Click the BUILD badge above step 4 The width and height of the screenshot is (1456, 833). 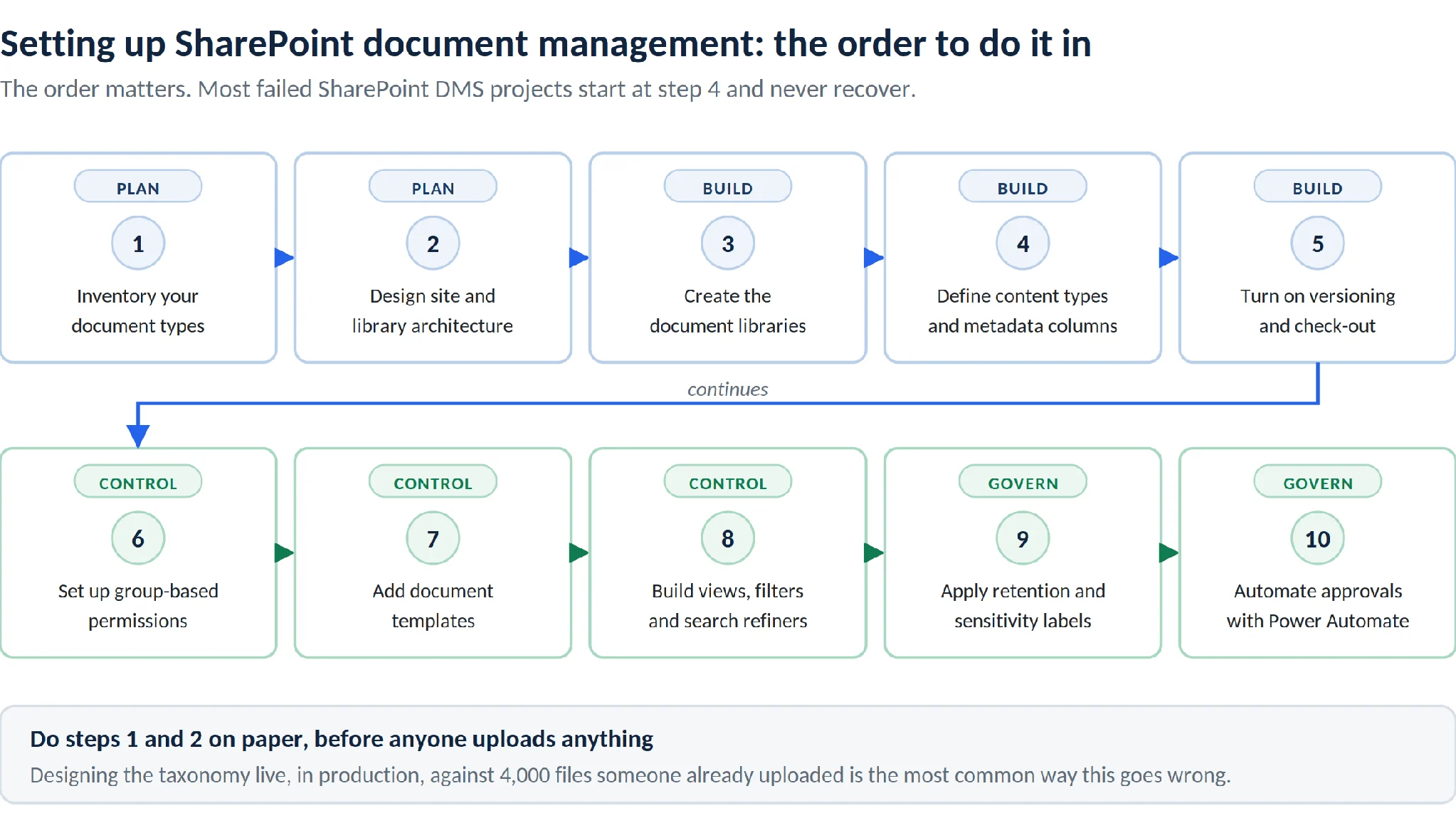1023,187
